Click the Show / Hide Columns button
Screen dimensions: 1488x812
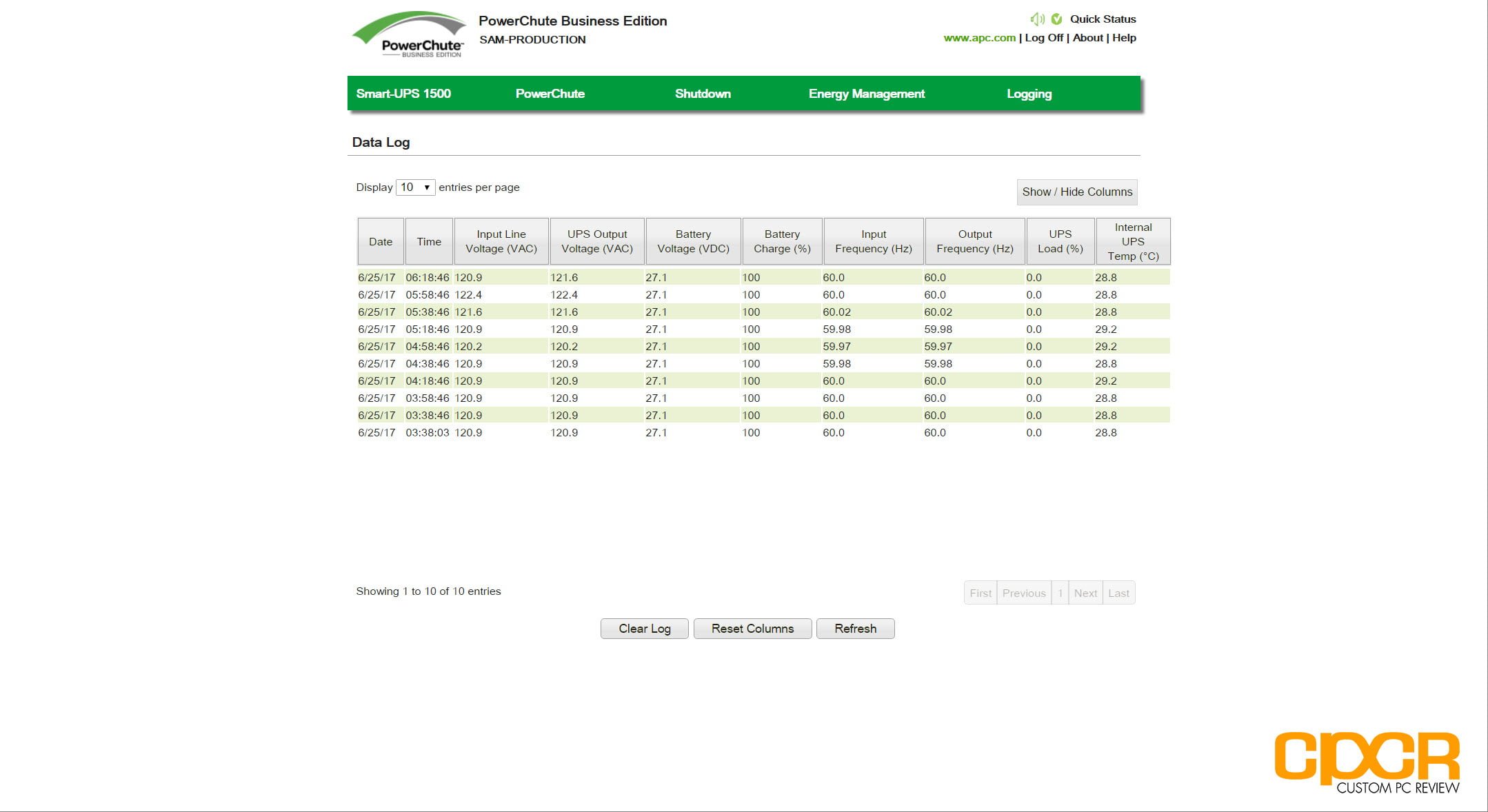pos(1077,192)
